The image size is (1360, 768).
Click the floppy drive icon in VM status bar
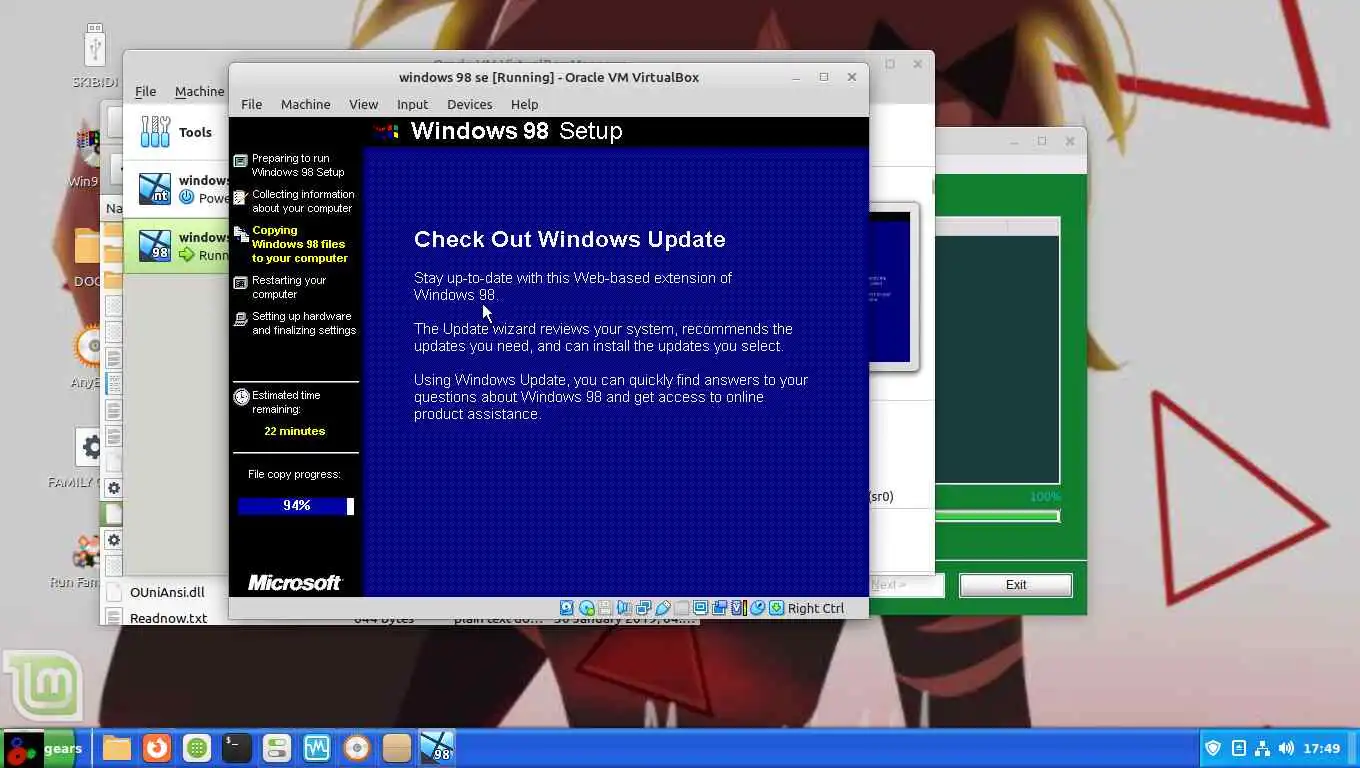click(605, 608)
